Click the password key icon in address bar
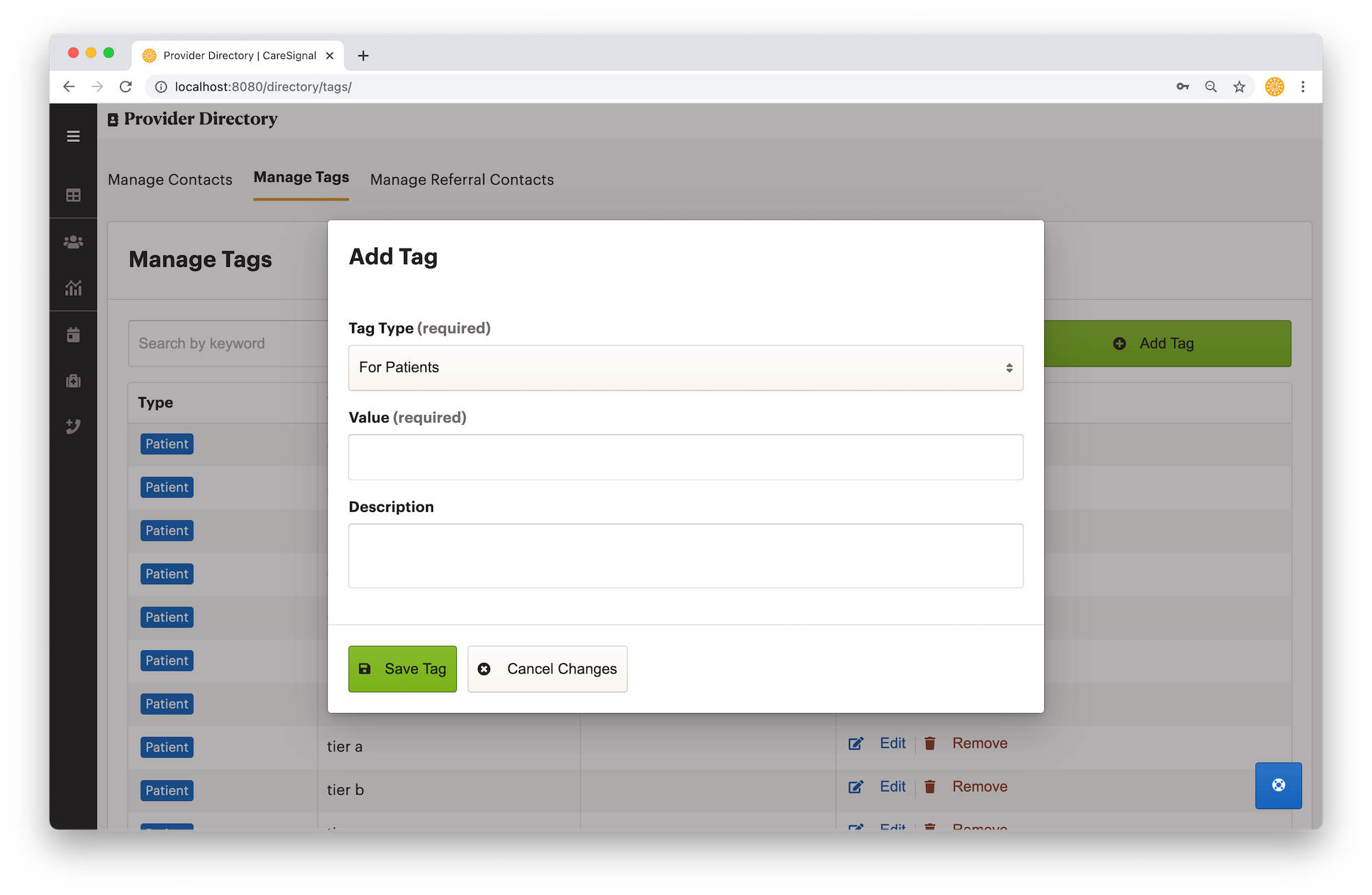1372x895 pixels. point(1183,86)
